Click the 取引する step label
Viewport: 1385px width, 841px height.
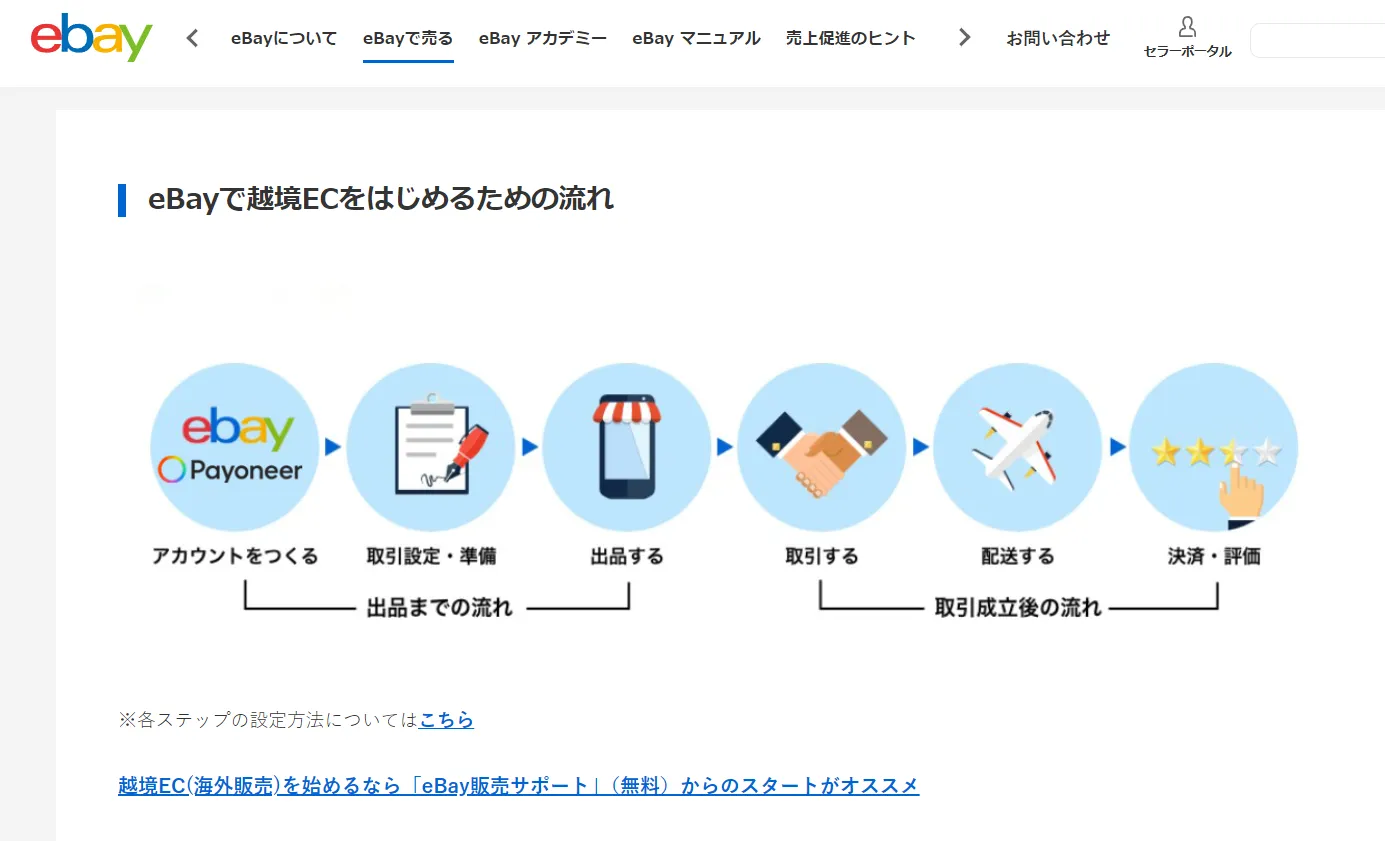click(822, 556)
